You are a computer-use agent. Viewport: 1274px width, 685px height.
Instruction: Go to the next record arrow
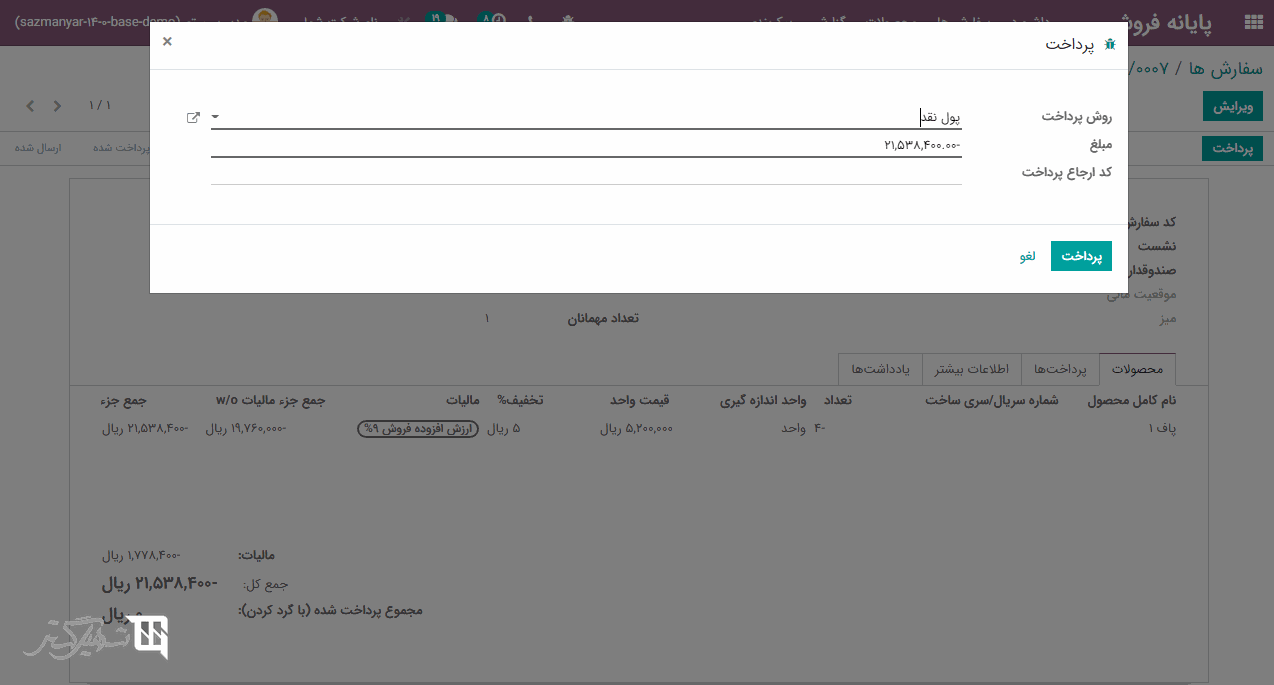click(57, 106)
